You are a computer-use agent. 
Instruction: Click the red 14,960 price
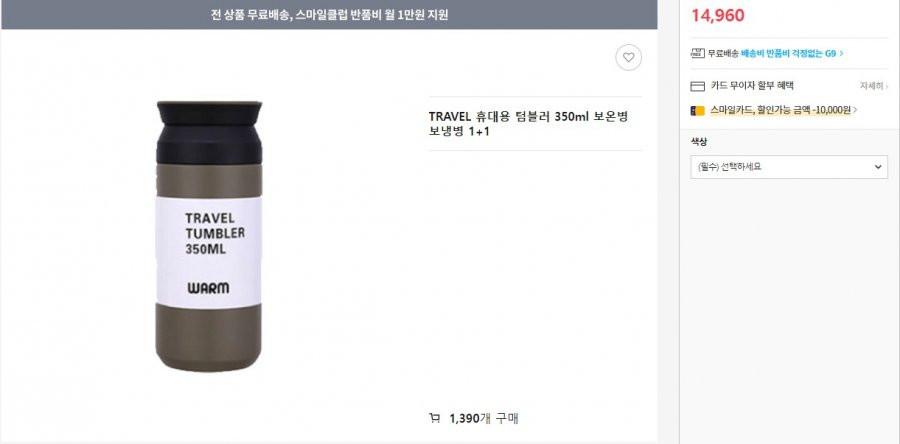pos(717,15)
